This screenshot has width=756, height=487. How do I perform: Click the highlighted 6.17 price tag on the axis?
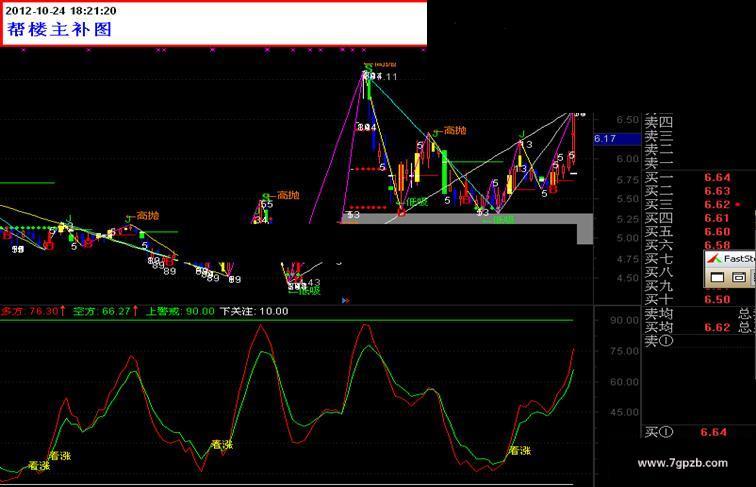coord(617,139)
